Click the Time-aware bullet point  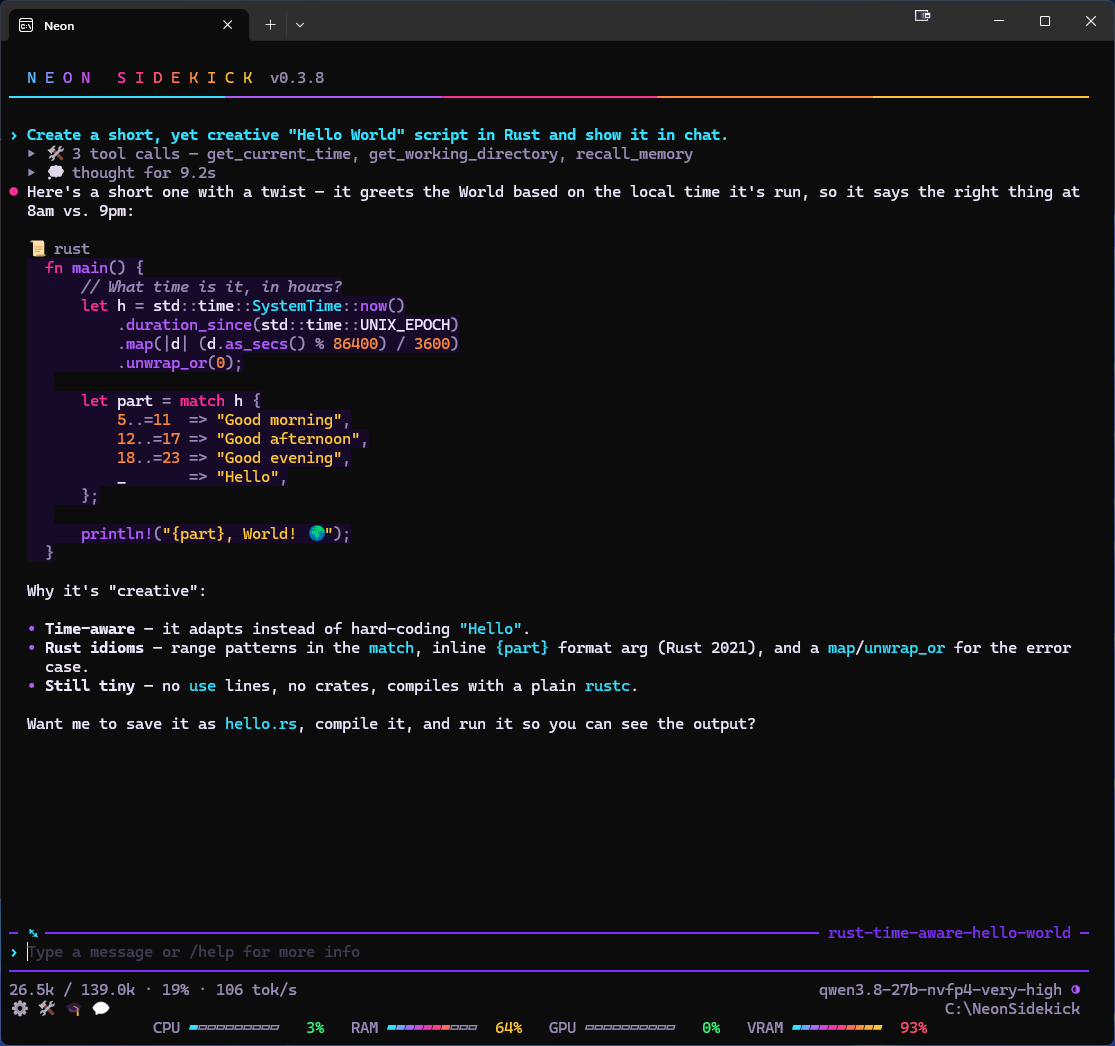pyautogui.click(x=279, y=629)
